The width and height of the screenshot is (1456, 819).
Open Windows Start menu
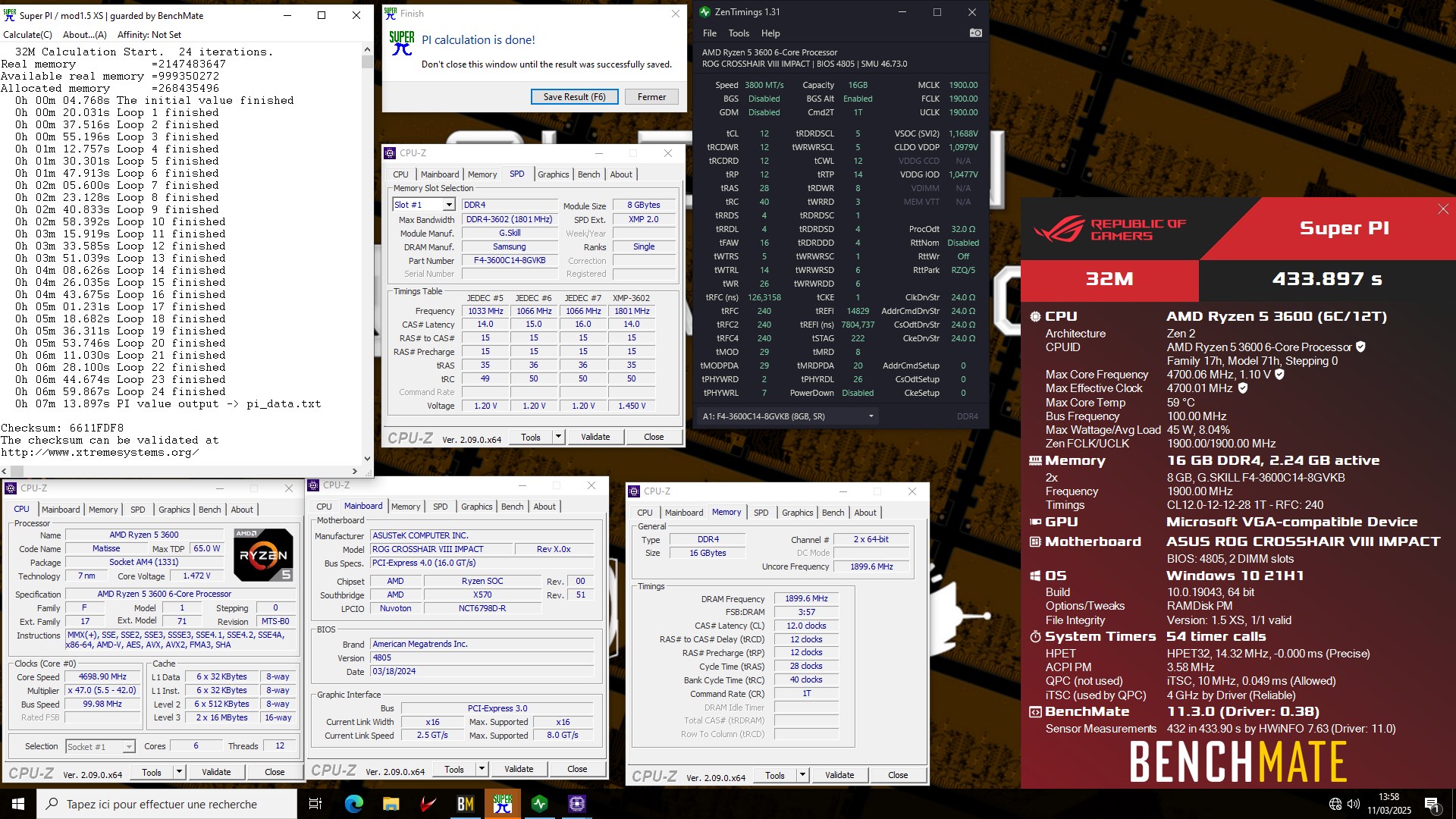[18, 804]
